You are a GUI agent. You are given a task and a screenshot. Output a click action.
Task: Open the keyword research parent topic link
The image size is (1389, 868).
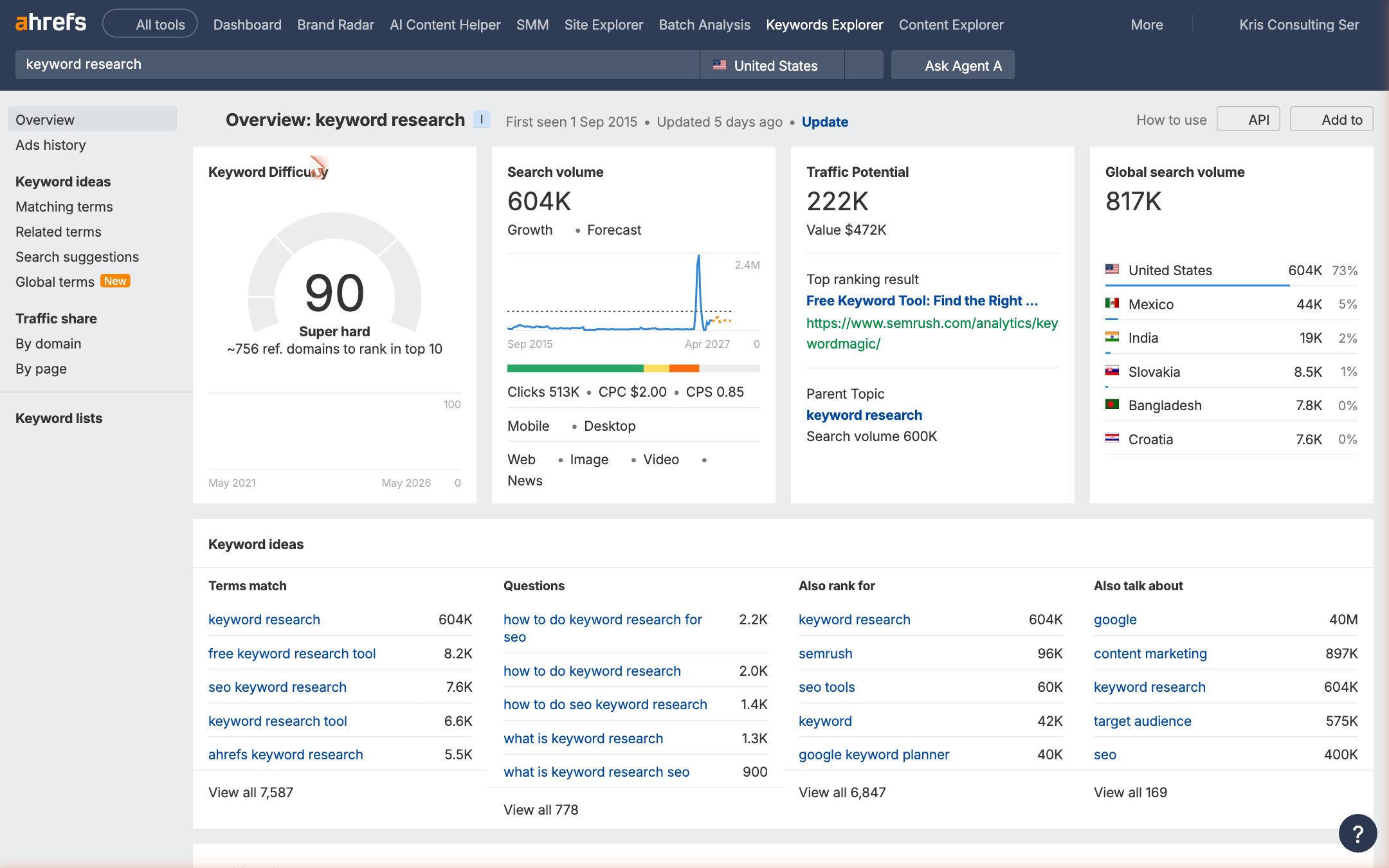(x=864, y=415)
